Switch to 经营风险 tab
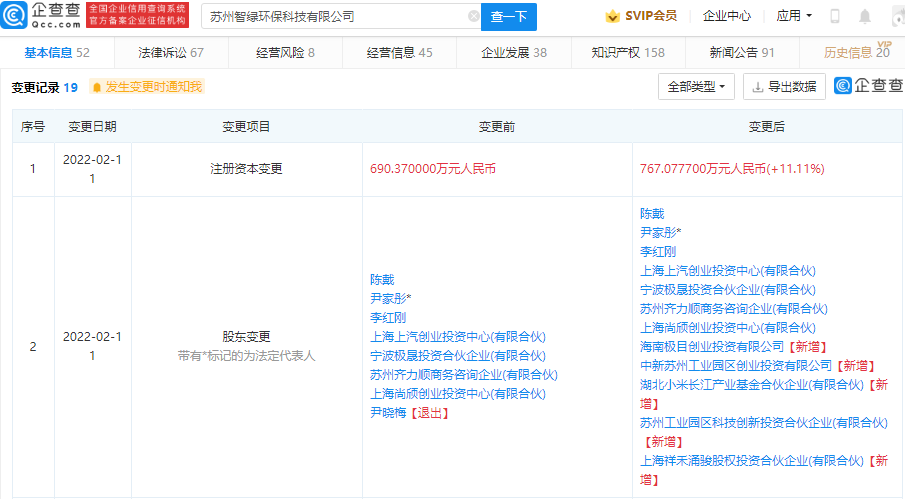Image resolution: width=905 pixels, height=499 pixels. click(285, 52)
